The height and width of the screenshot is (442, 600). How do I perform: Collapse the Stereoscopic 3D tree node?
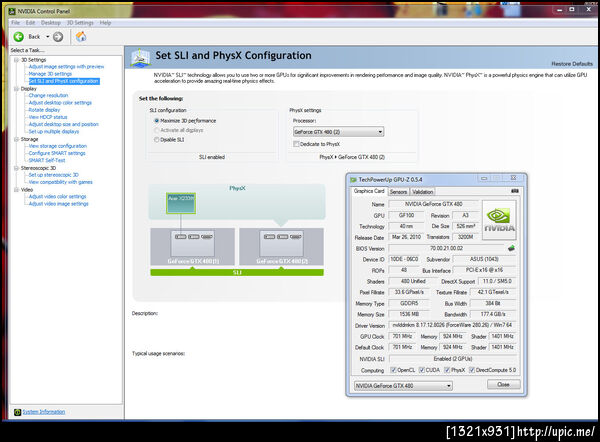pyautogui.click(x=16, y=168)
